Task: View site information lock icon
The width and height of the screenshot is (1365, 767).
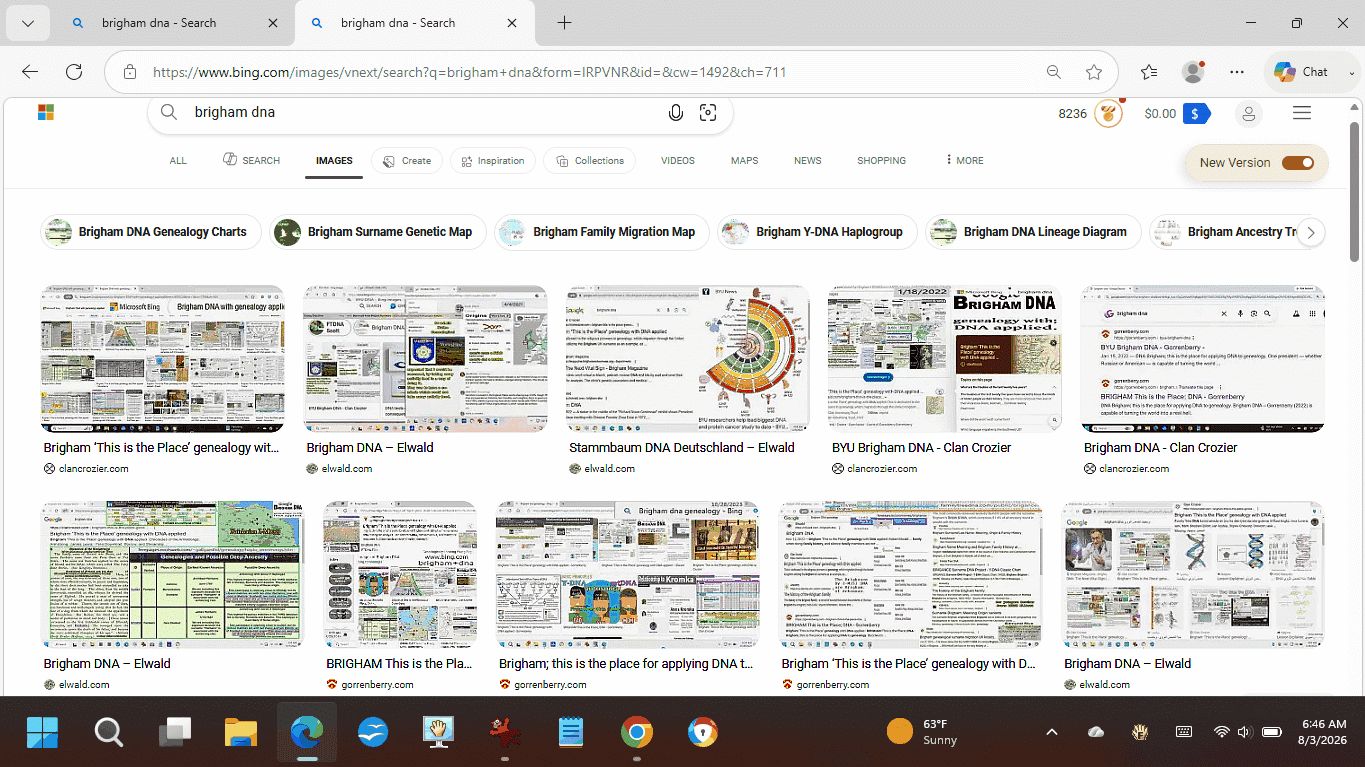Action: [x=129, y=72]
